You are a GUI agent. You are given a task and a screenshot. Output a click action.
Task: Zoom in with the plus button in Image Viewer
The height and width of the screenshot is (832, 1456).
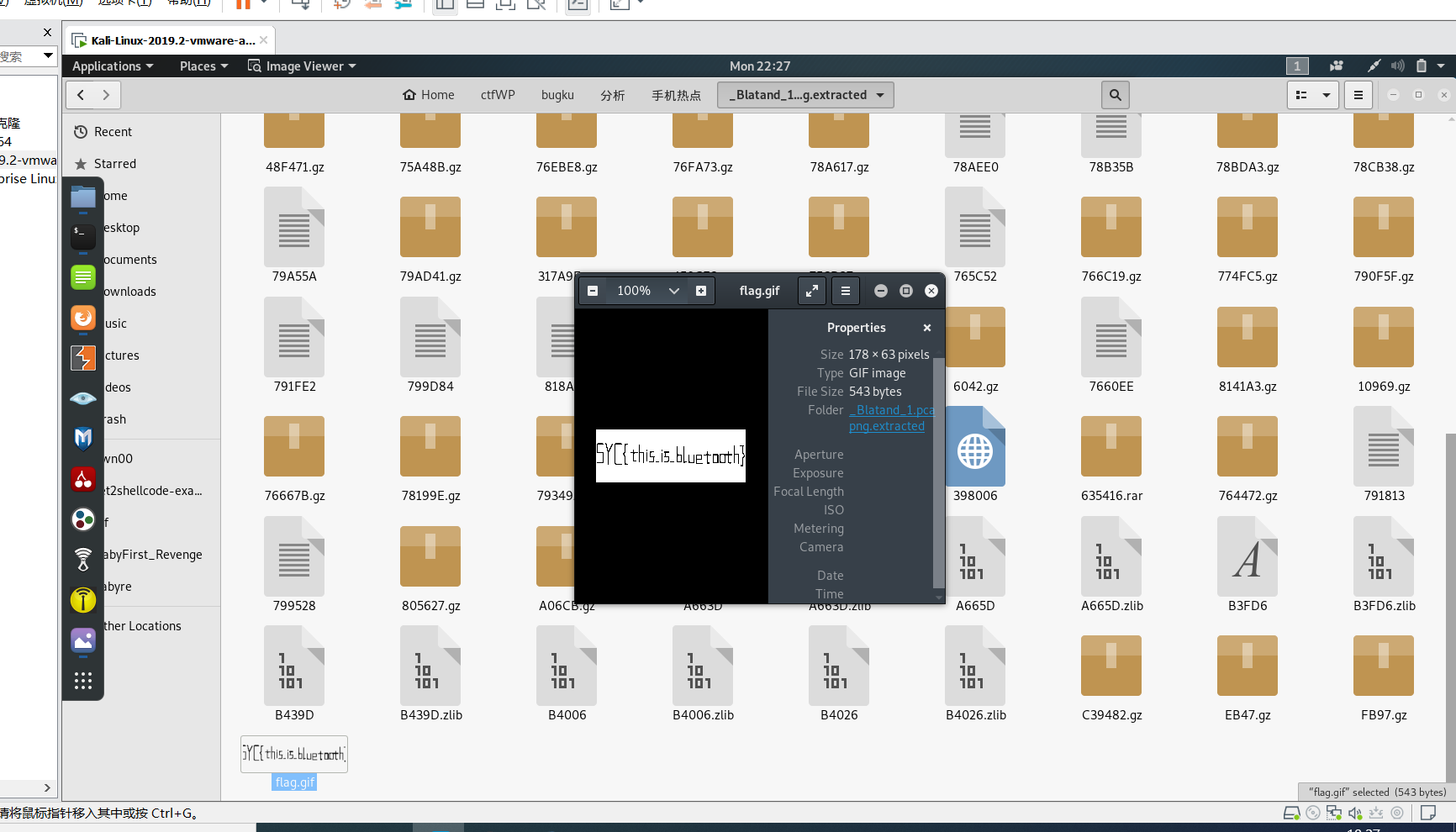click(x=701, y=291)
